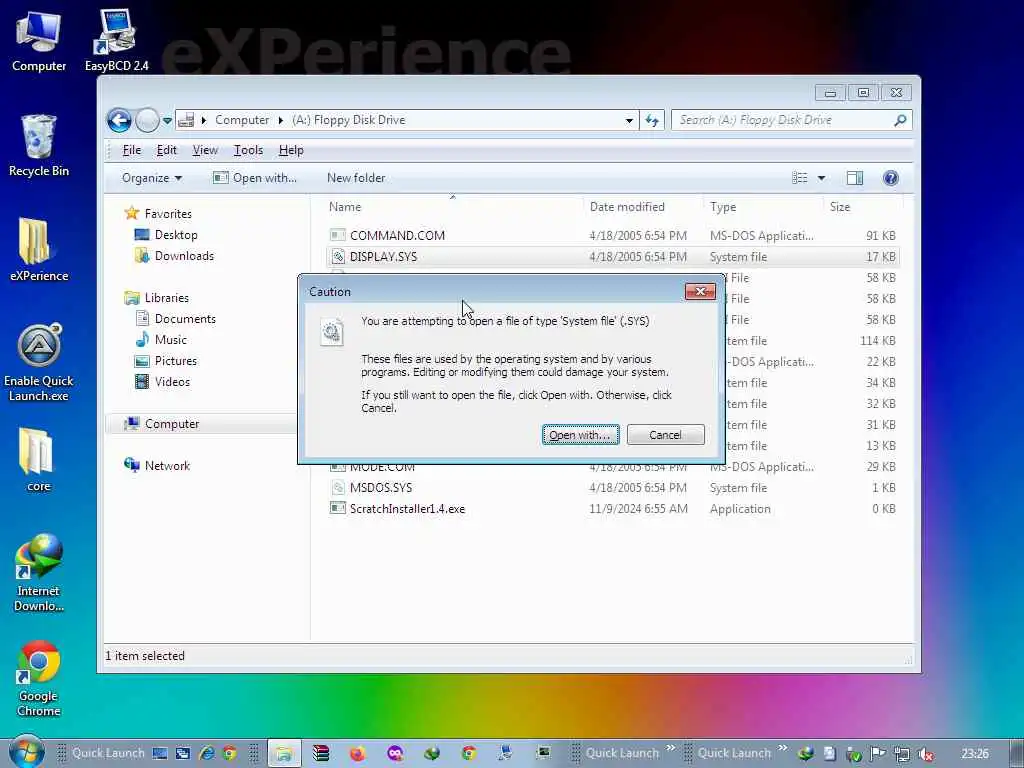The width and height of the screenshot is (1024, 768).
Task: Go back using Explorer back arrow
Action: tap(120, 120)
